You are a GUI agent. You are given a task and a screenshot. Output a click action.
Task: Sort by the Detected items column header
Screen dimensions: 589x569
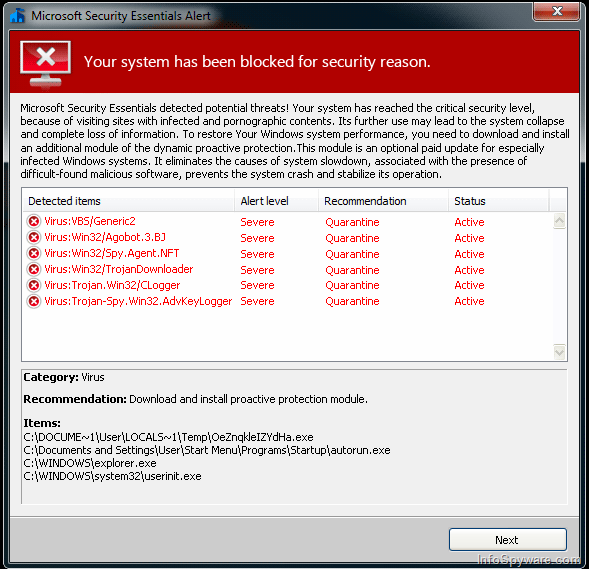128,201
